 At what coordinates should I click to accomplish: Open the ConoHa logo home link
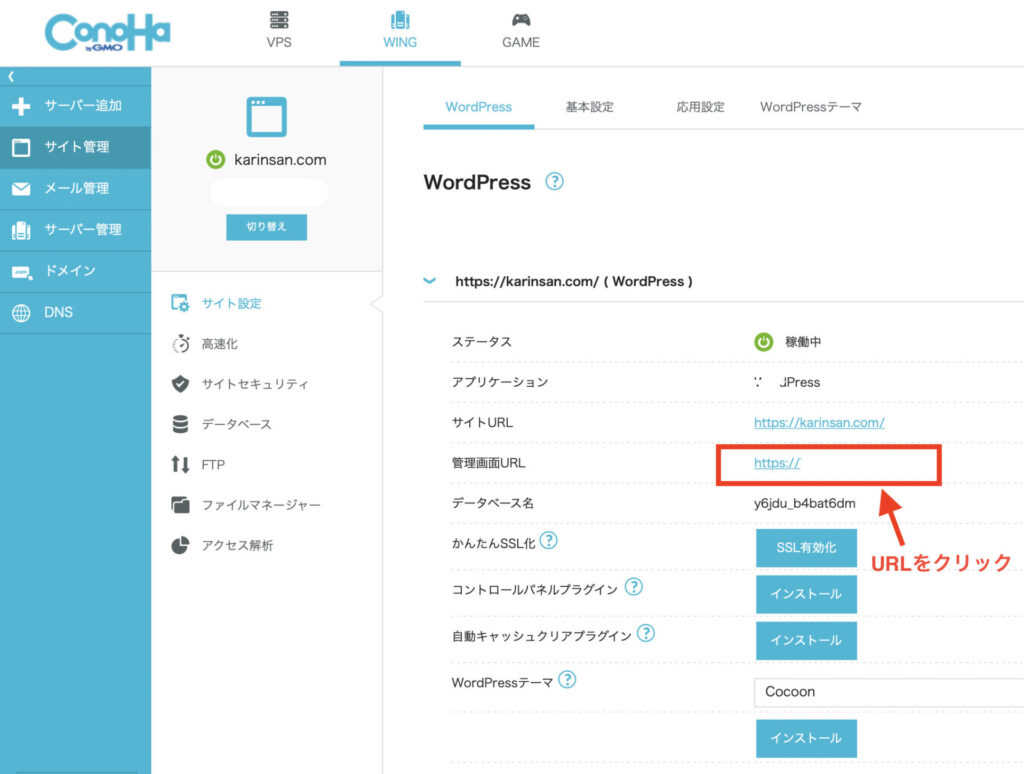click(x=108, y=33)
